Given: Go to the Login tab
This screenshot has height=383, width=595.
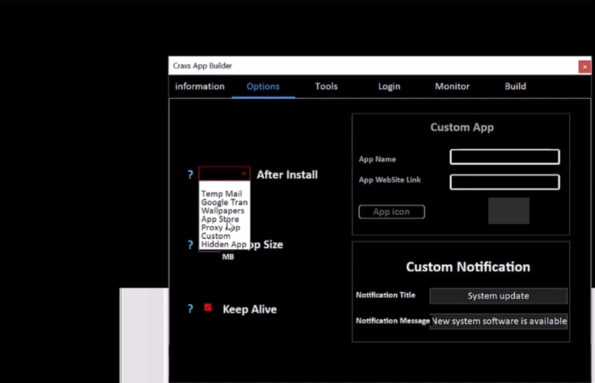Looking at the screenshot, I should 389,87.
